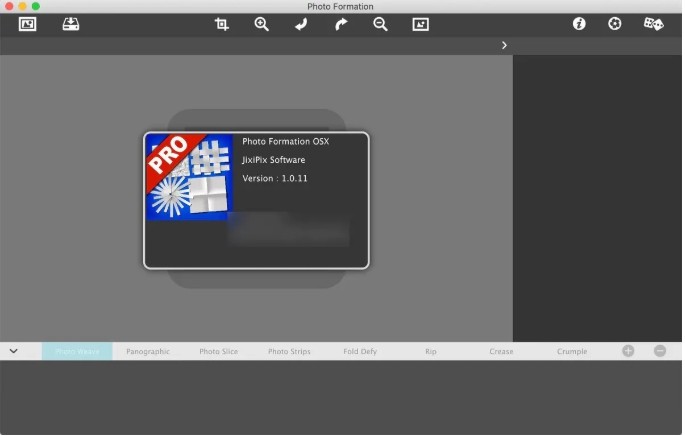Open a photo with the open image icon
This screenshot has width=685, height=436.
pyautogui.click(x=28, y=24)
